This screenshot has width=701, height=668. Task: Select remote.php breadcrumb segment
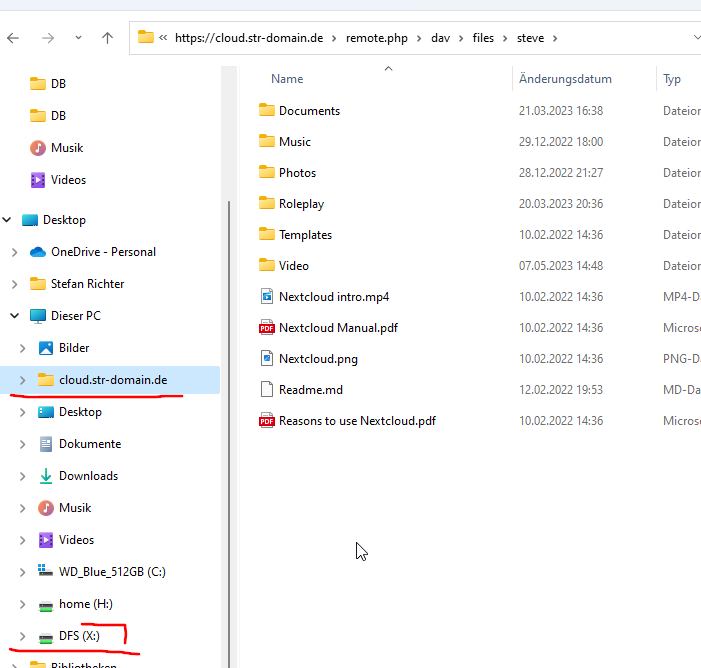pyautogui.click(x=377, y=38)
